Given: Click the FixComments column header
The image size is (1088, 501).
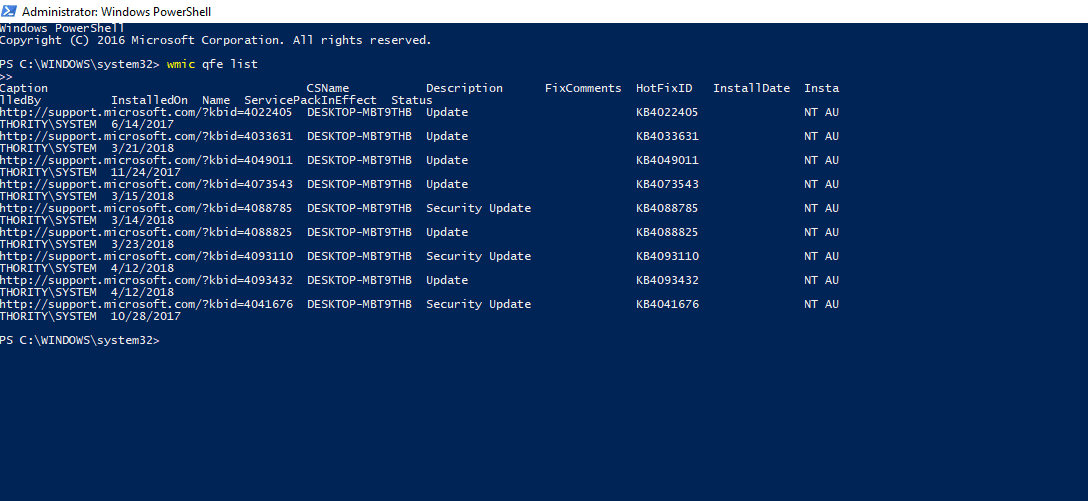Looking at the screenshot, I should coord(583,88).
